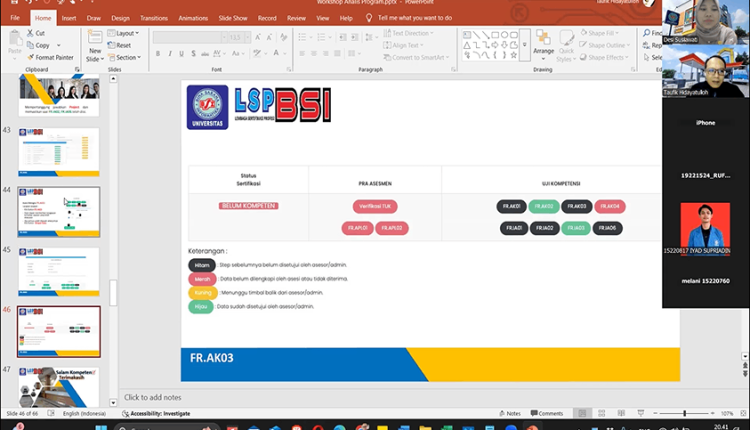
Task: Click Accessibility: Investigate in status bar
Action: click(x=156, y=413)
